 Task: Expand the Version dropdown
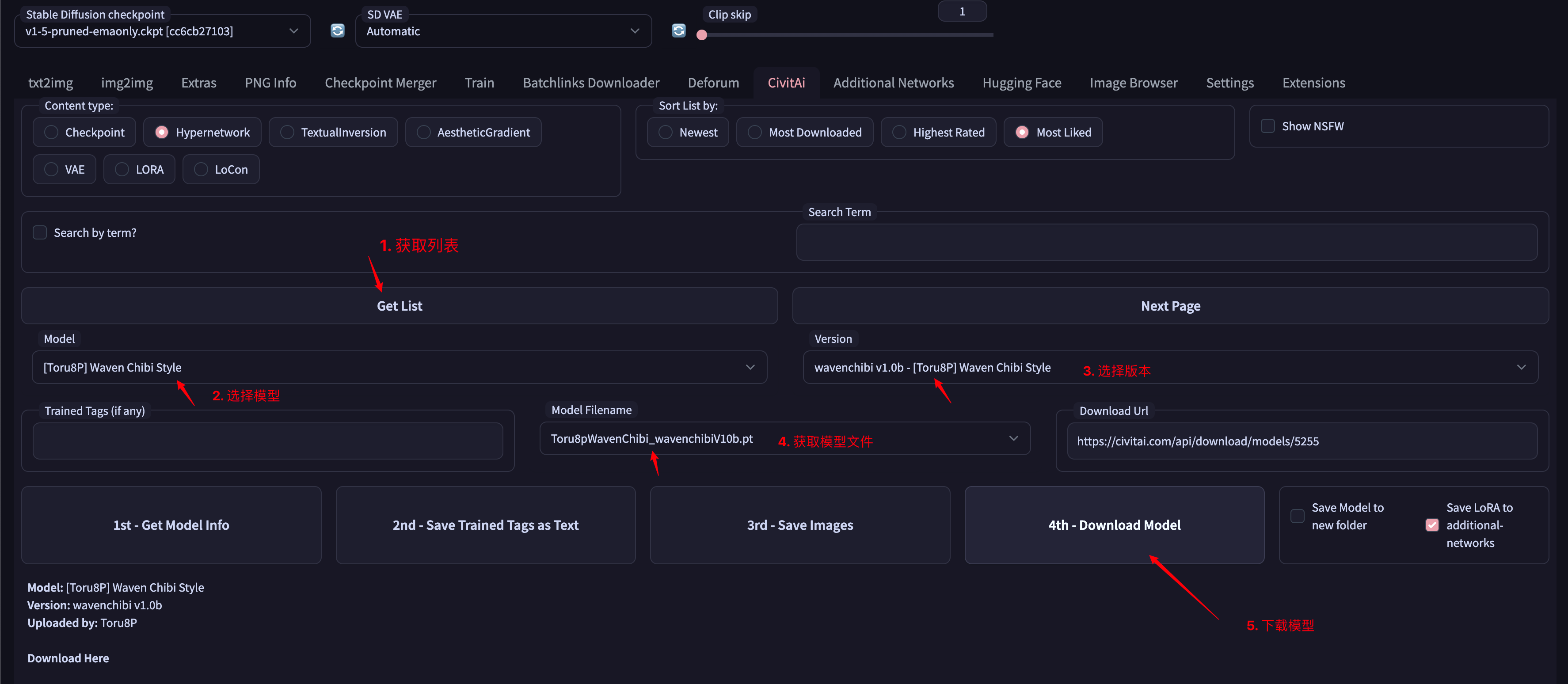[x=1170, y=367]
